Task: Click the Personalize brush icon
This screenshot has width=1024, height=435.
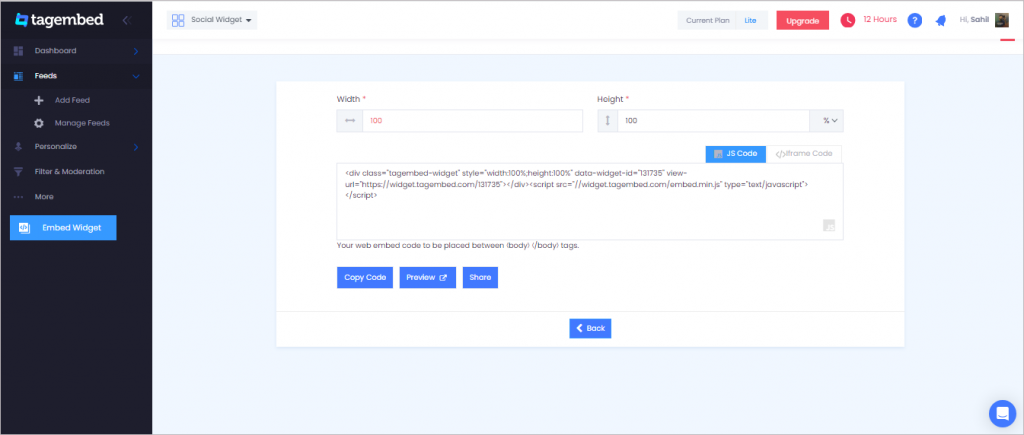Action: click(18, 147)
